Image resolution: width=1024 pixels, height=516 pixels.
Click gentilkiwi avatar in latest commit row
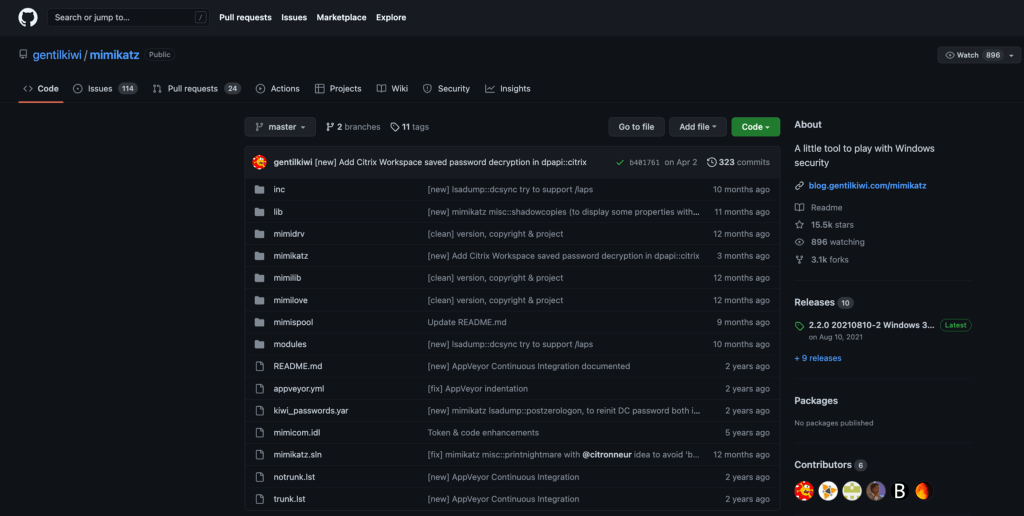coord(259,162)
